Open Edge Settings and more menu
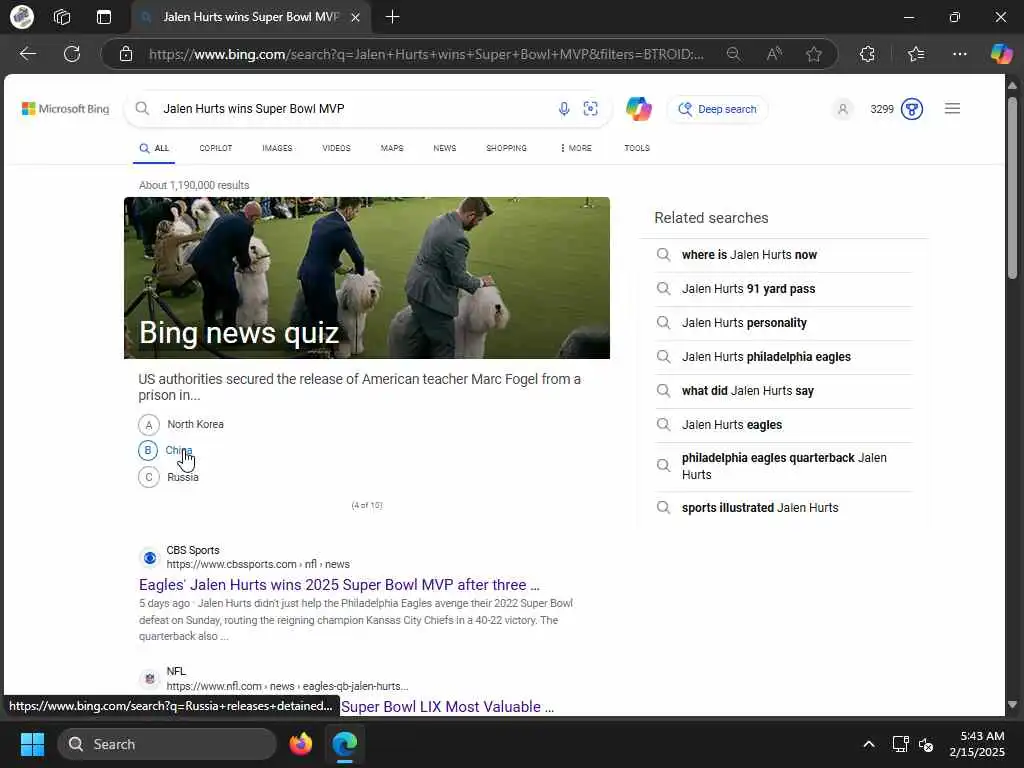This screenshot has width=1024, height=768. pyautogui.click(x=959, y=54)
